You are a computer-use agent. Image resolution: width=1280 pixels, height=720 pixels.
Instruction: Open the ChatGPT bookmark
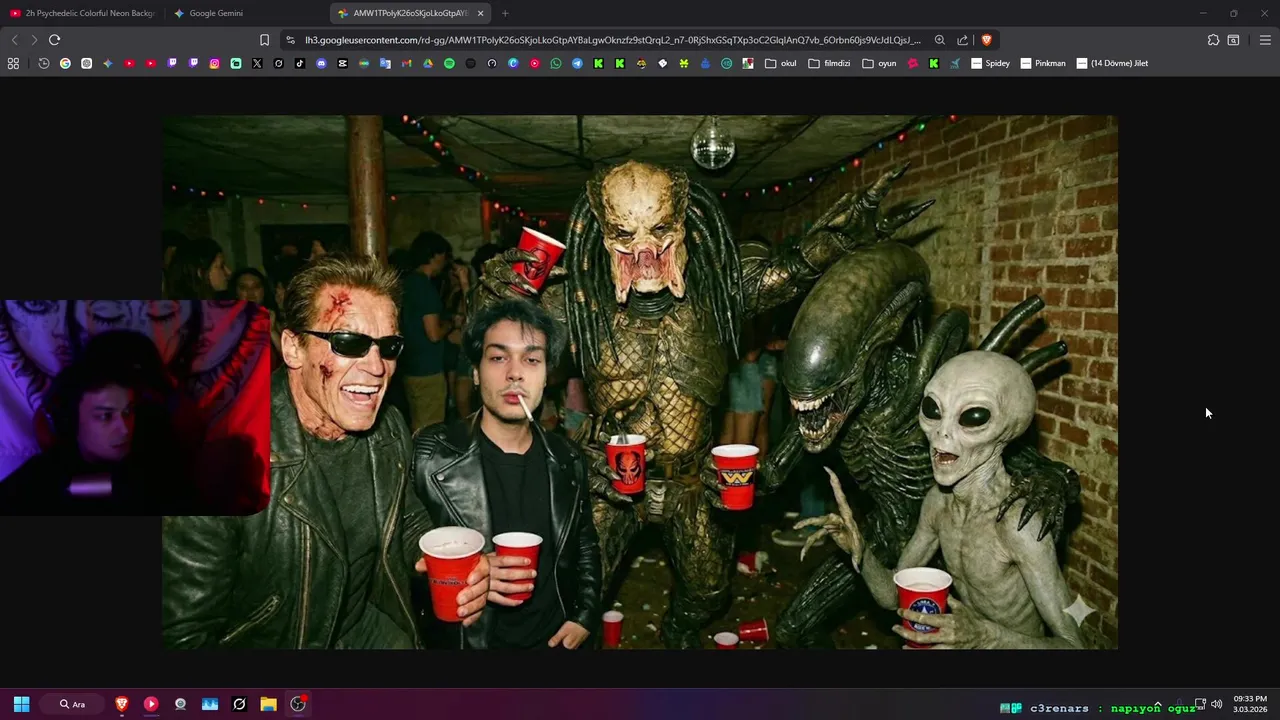pyautogui.click(x=87, y=63)
